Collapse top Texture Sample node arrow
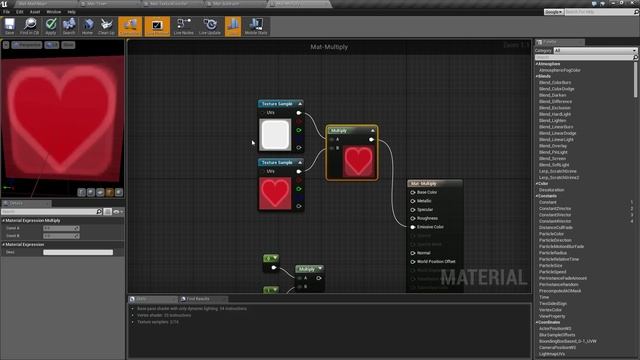The image size is (640, 360). pyautogui.click(x=300, y=104)
